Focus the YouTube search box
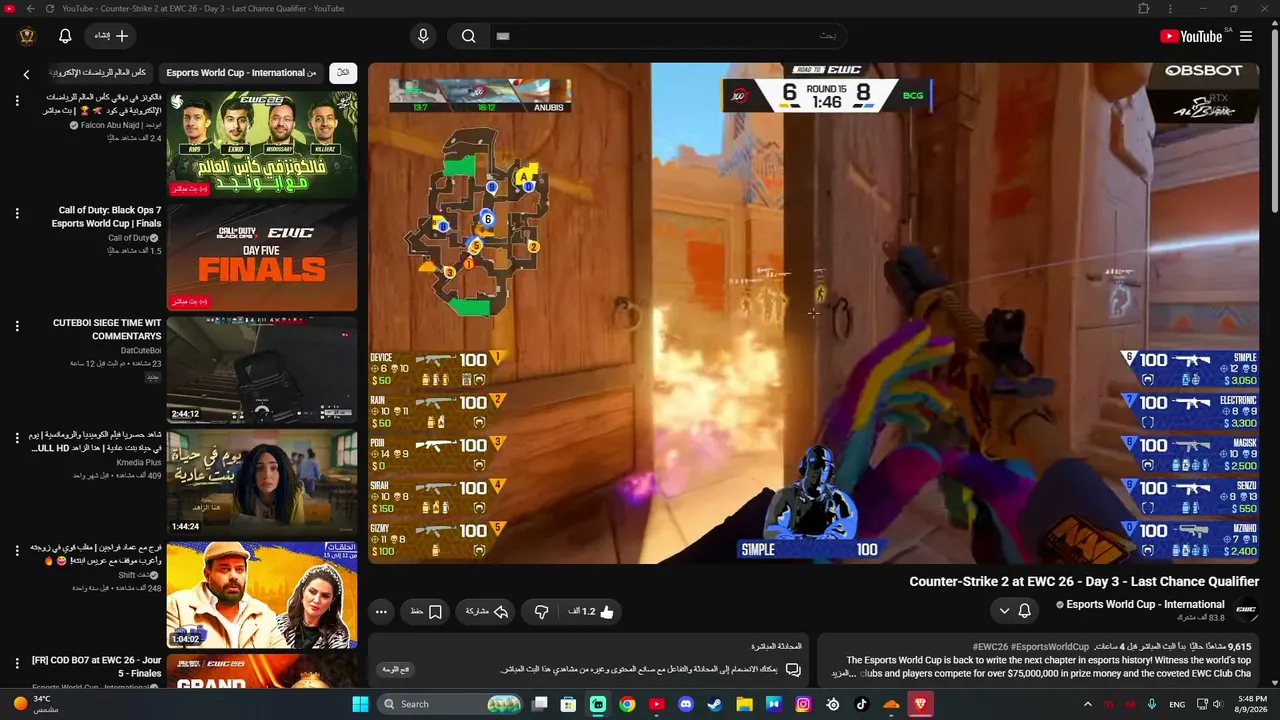This screenshot has height=720, width=1280. point(666,36)
